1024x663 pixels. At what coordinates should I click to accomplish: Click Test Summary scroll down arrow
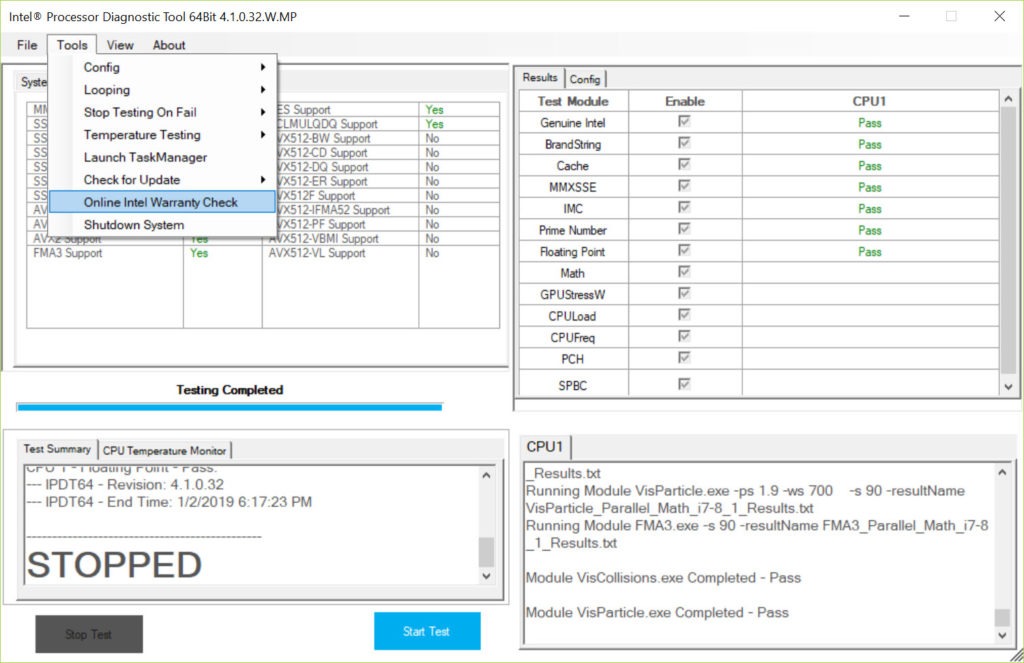pyautogui.click(x=486, y=576)
